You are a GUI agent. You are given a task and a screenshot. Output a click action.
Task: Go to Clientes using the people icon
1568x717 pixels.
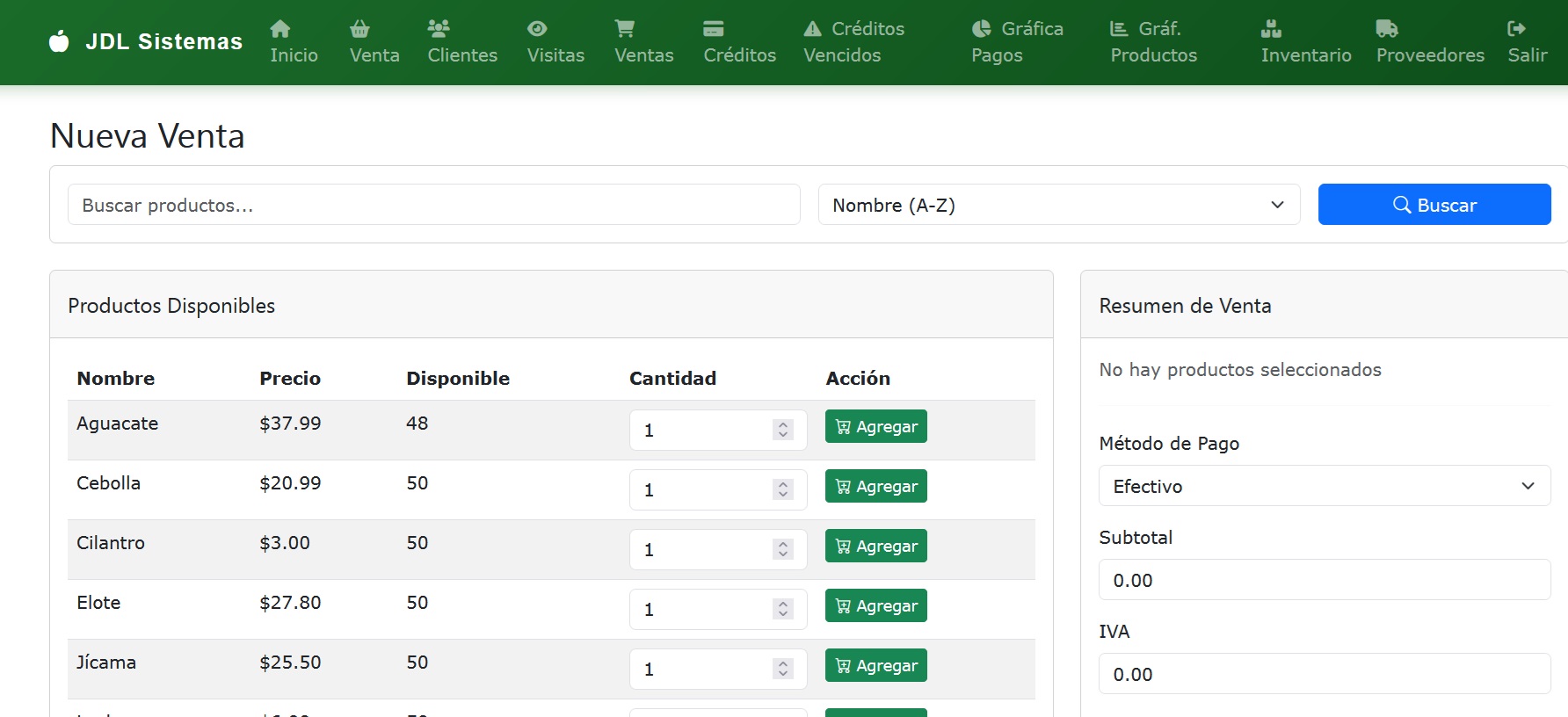click(x=438, y=29)
